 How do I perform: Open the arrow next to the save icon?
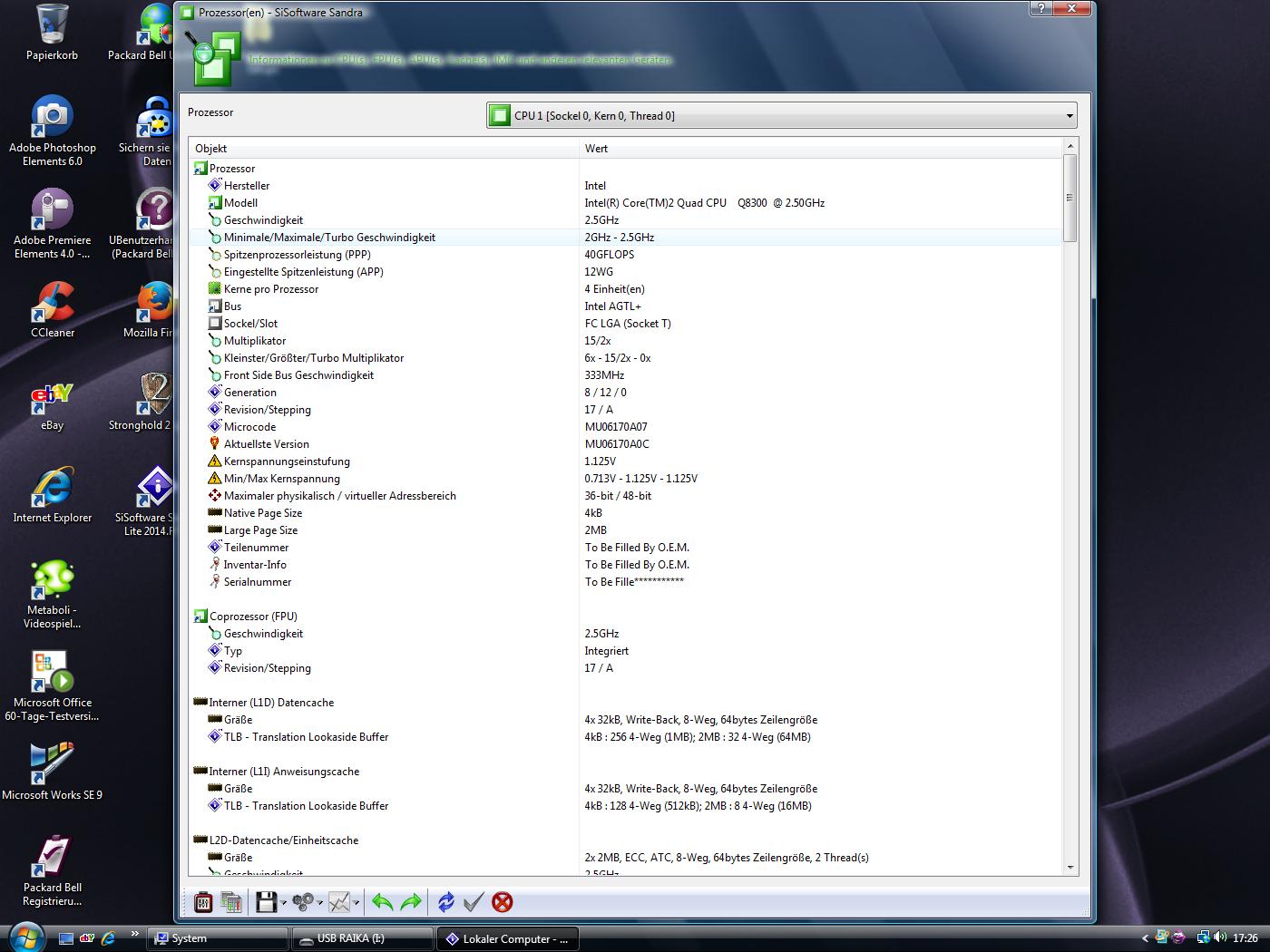(284, 903)
